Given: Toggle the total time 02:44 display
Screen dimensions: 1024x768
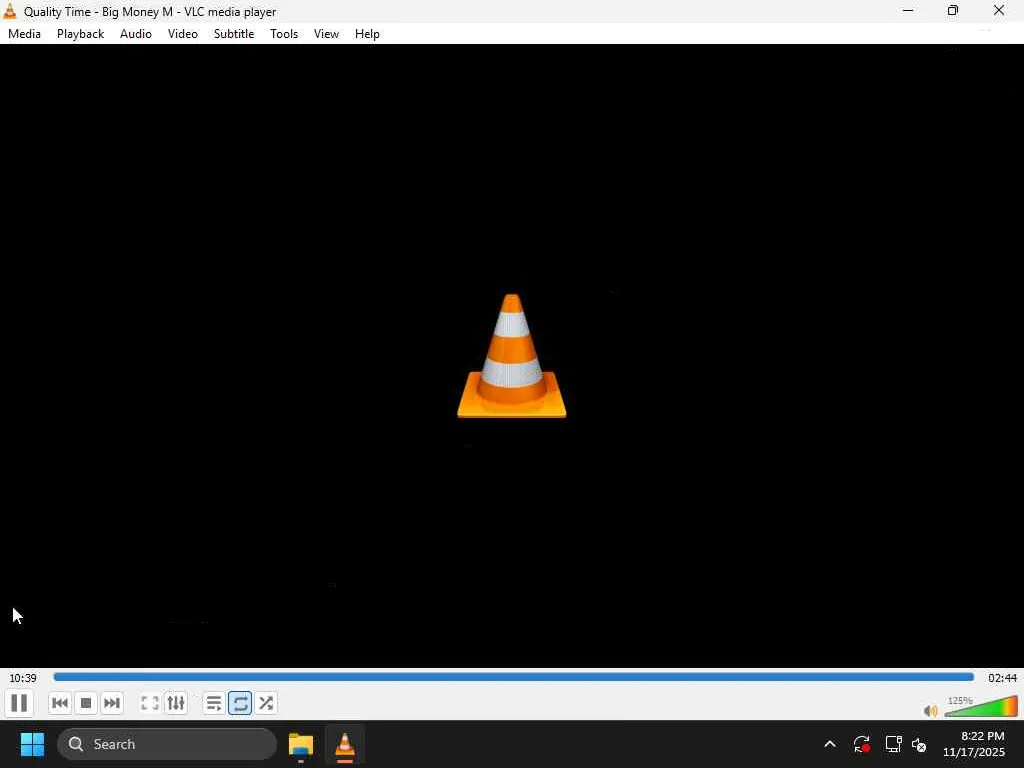Looking at the screenshot, I should 1002,678.
